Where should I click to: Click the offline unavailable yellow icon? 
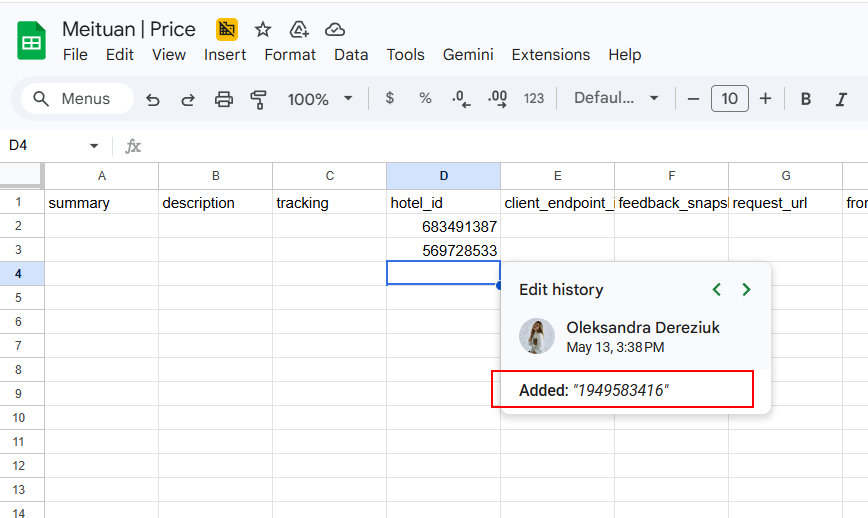click(227, 29)
